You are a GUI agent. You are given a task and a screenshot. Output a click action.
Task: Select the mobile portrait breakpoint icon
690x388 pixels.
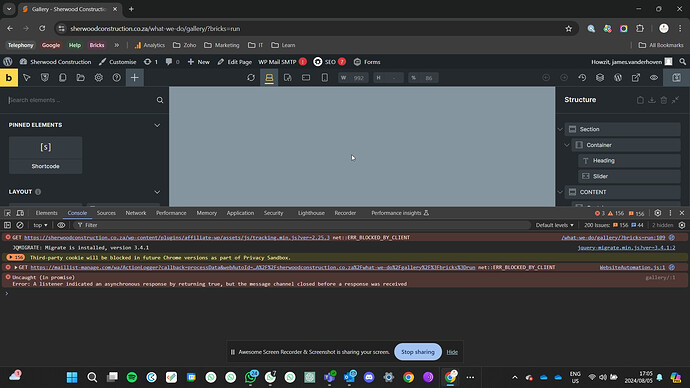324,78
